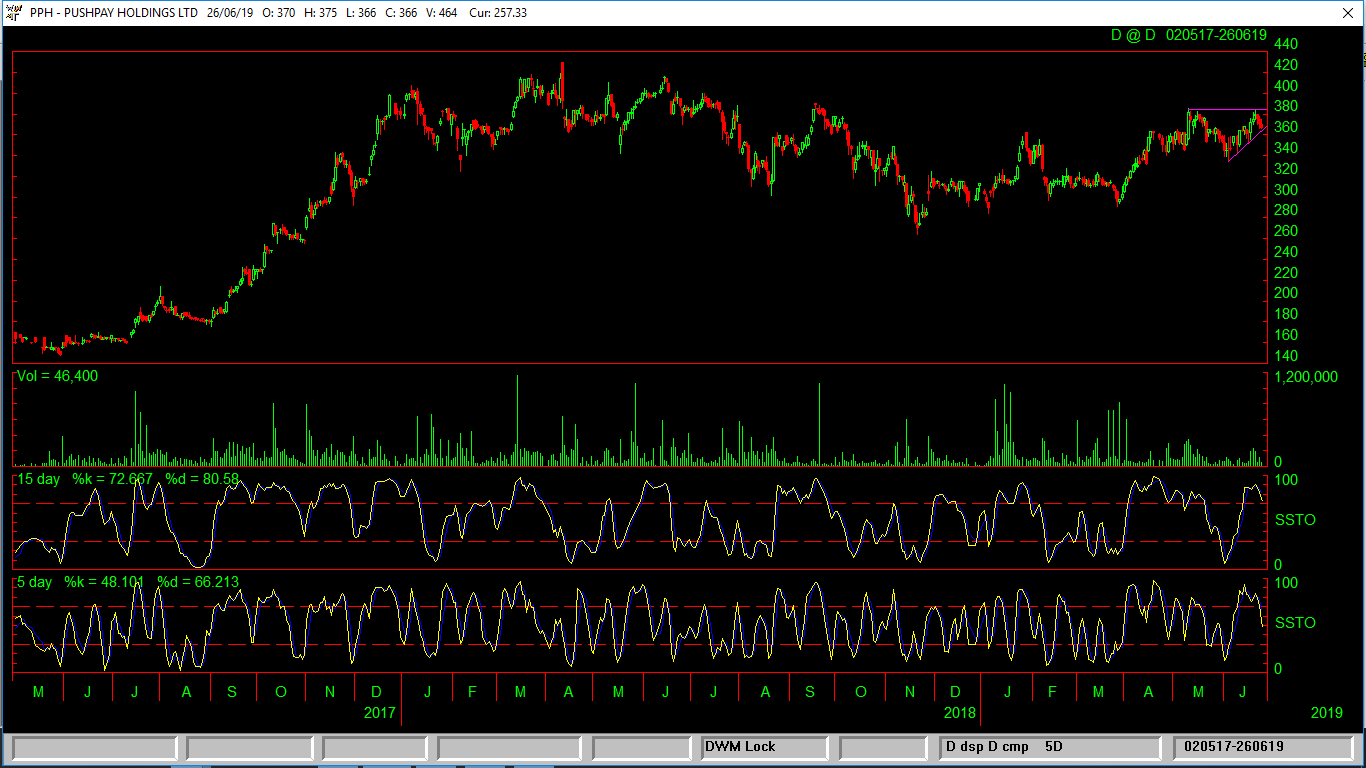
Task: Click the 'Vol = 46,400' volume label
Action: coord(57,376)
